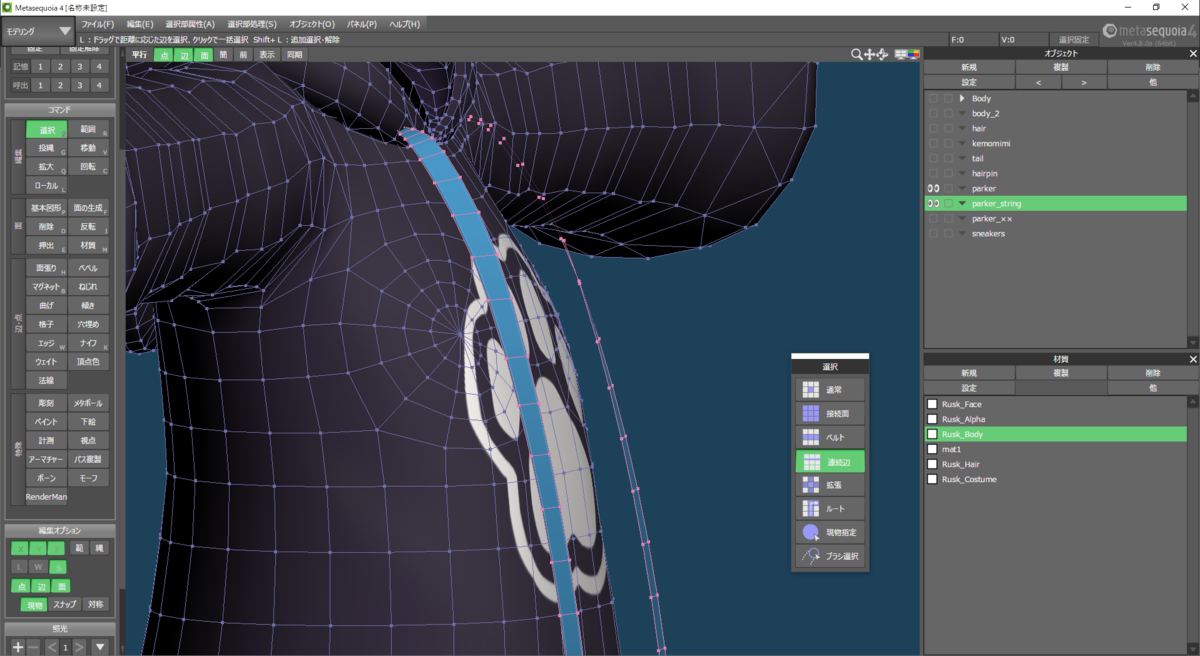Select the 移動 move command
Image resolution: width=1200 pixels, height=656 pixels.
pyautogui.click(x=88, y=148)
